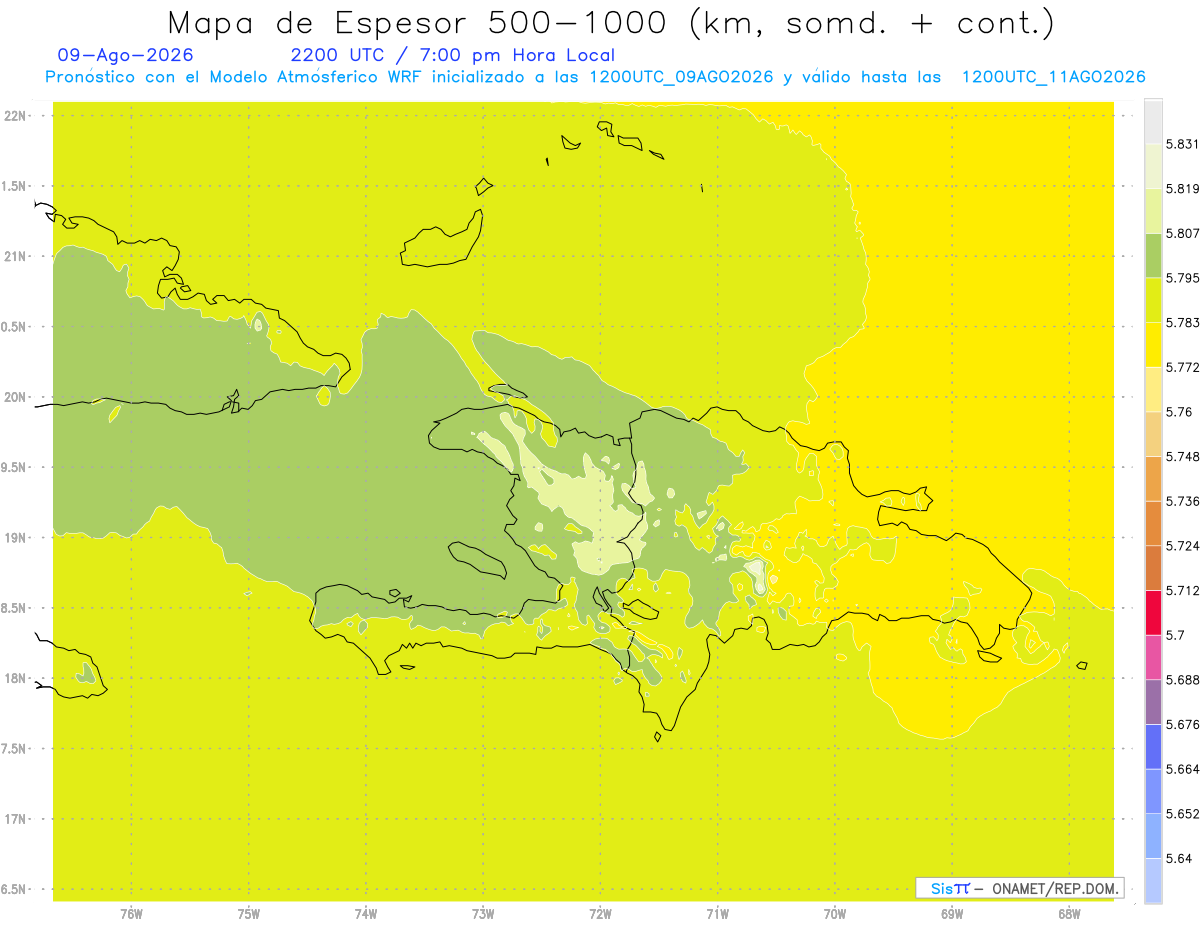The width and height of the screenshot is (1200, 927).
Task: Click the legend value '5.819'
Action: (1182, 189)
